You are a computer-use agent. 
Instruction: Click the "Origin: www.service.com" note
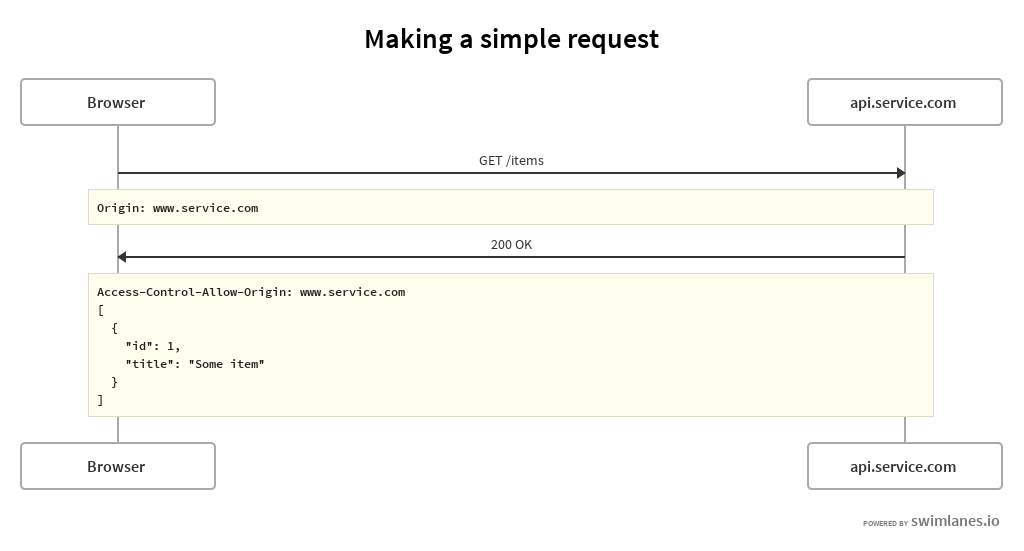click(x=178, y=208)
